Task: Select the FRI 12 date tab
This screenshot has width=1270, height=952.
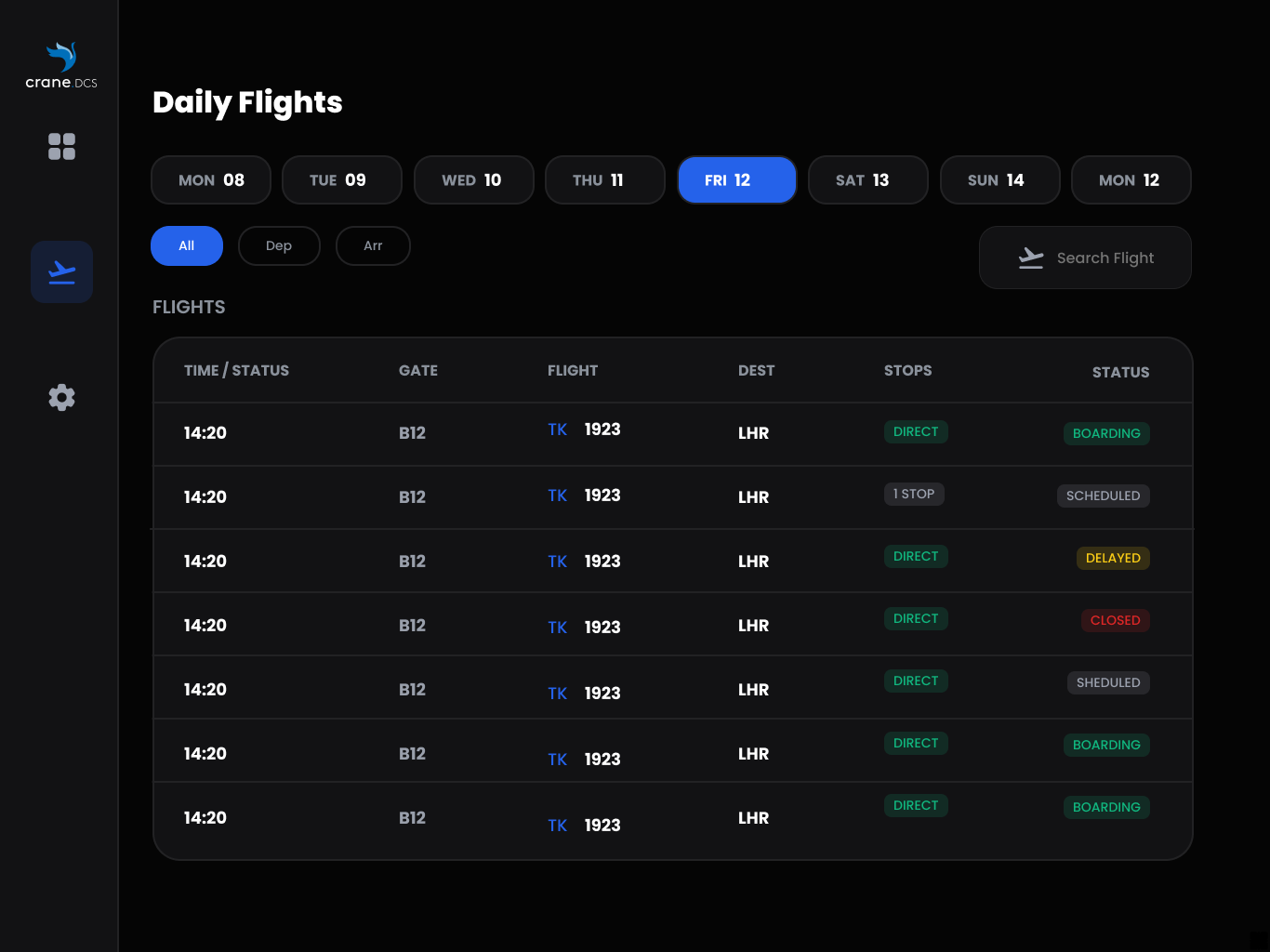Action: [x=737, y=179]
